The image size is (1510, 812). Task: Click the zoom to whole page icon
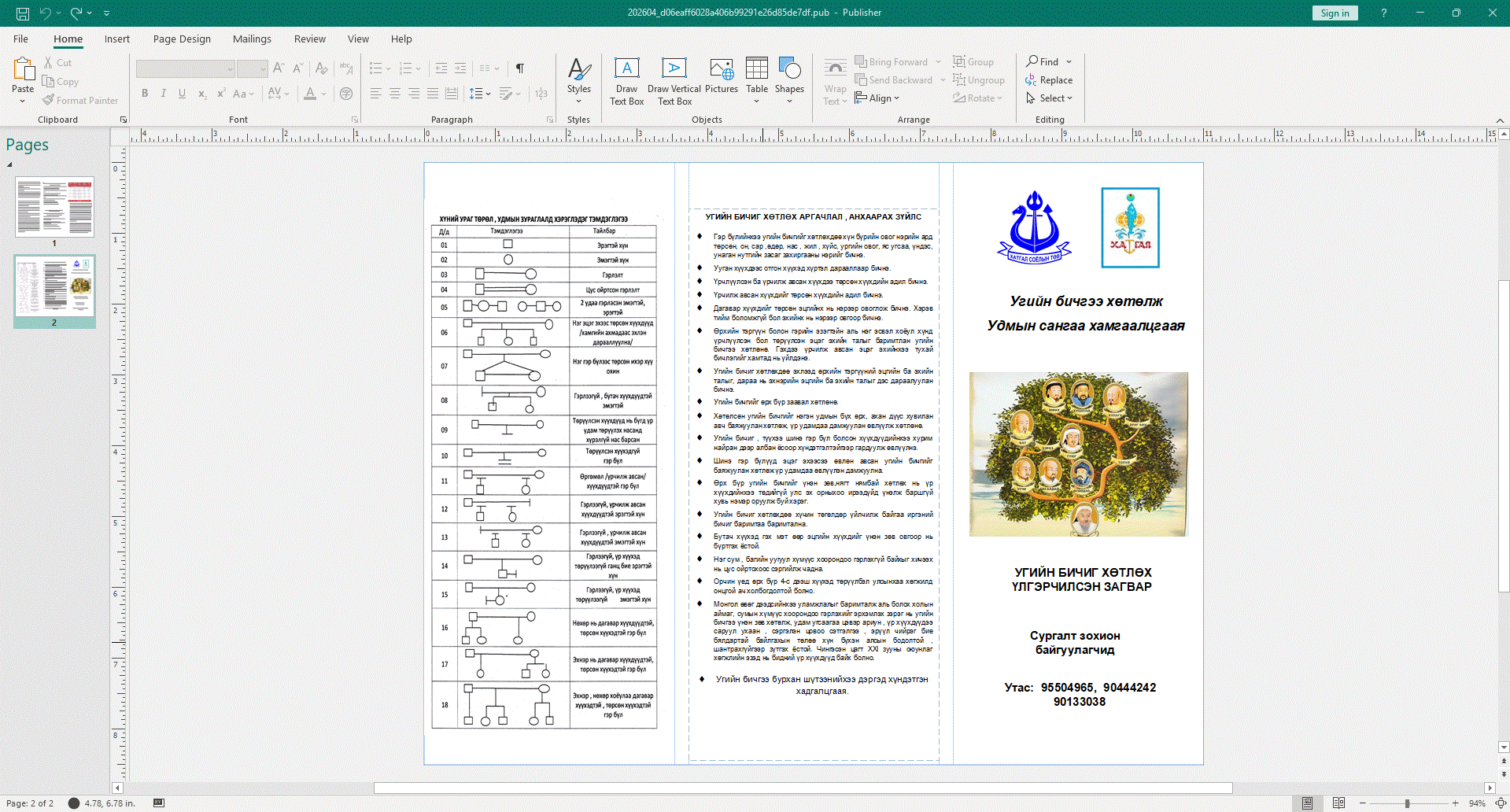click(x=1501, y=803)
